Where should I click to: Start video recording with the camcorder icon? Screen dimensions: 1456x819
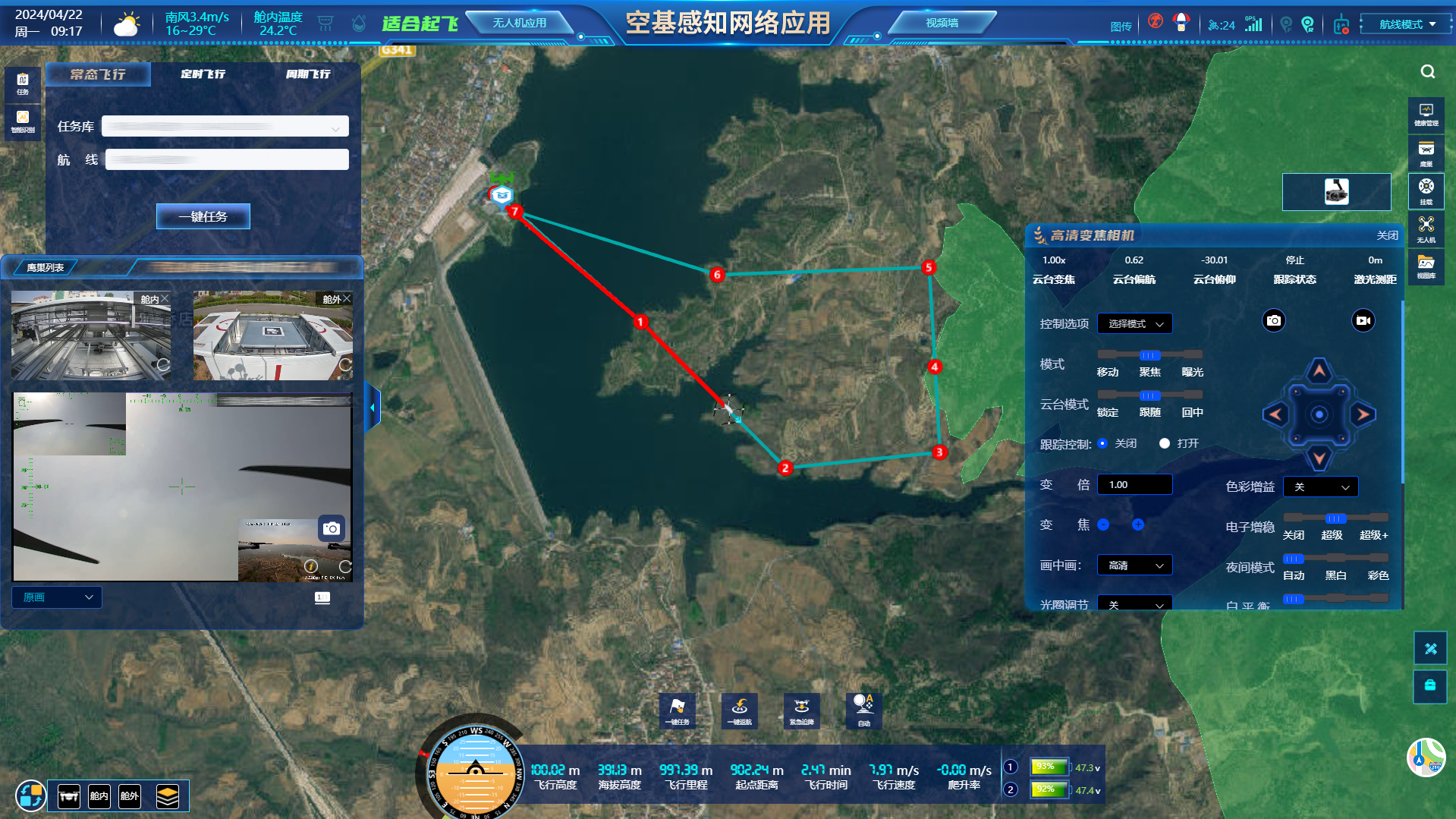[1363, 321]
